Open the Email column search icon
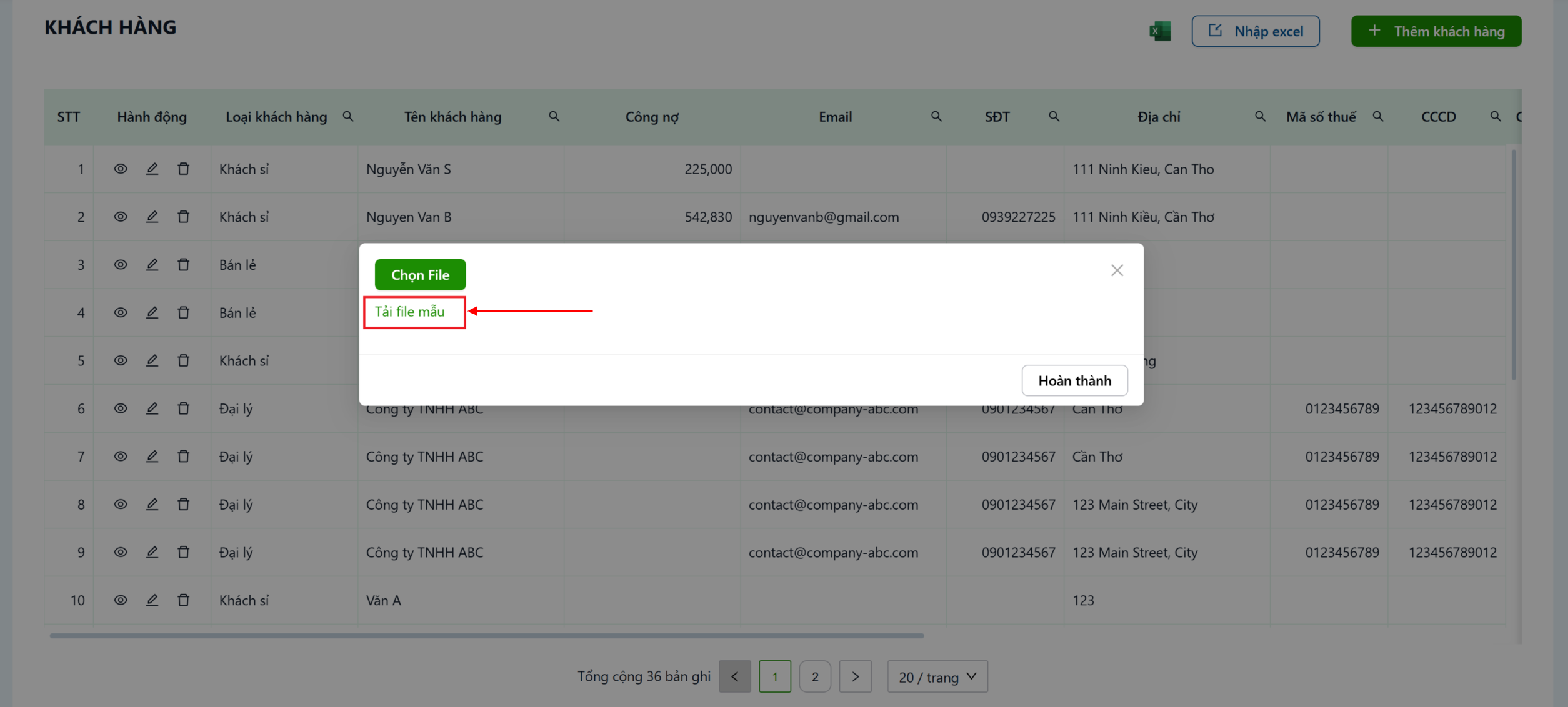The height and width of the screenshot is (707, 1568). [x=936, y=116]
